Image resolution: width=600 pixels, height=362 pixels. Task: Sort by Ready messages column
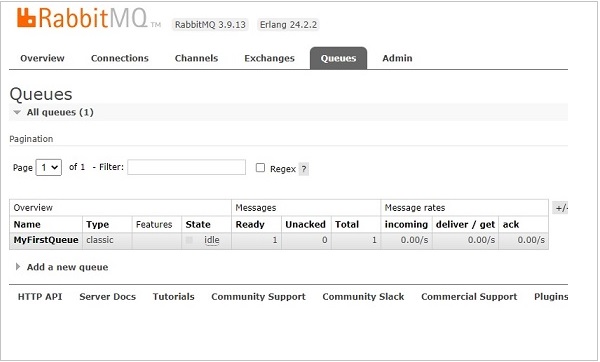(250, 224)
